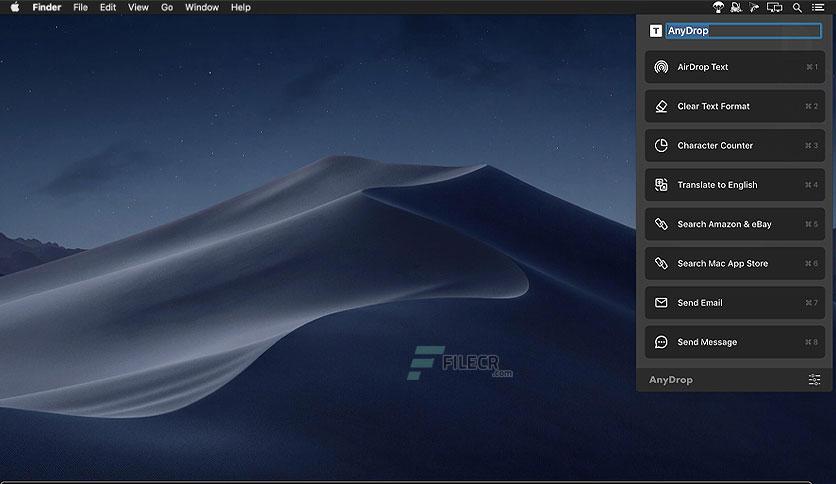Run the Search Amazon & eBay action
Image resolution: width=836 pixels, height=484 pixels.
click(735, 224)
